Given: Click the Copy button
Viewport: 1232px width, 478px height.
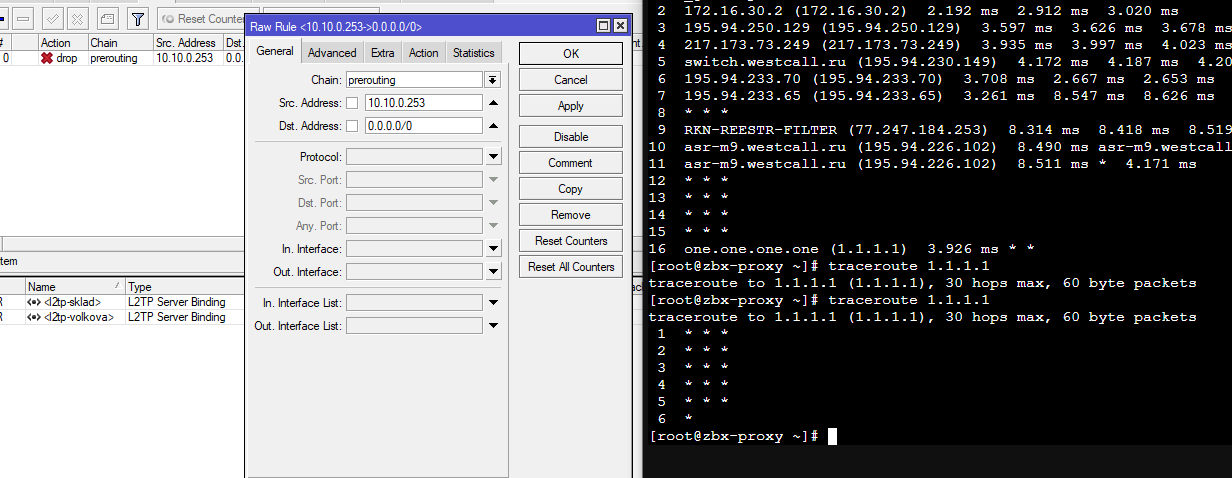Looking at the screenshot, I should (570, 189).
